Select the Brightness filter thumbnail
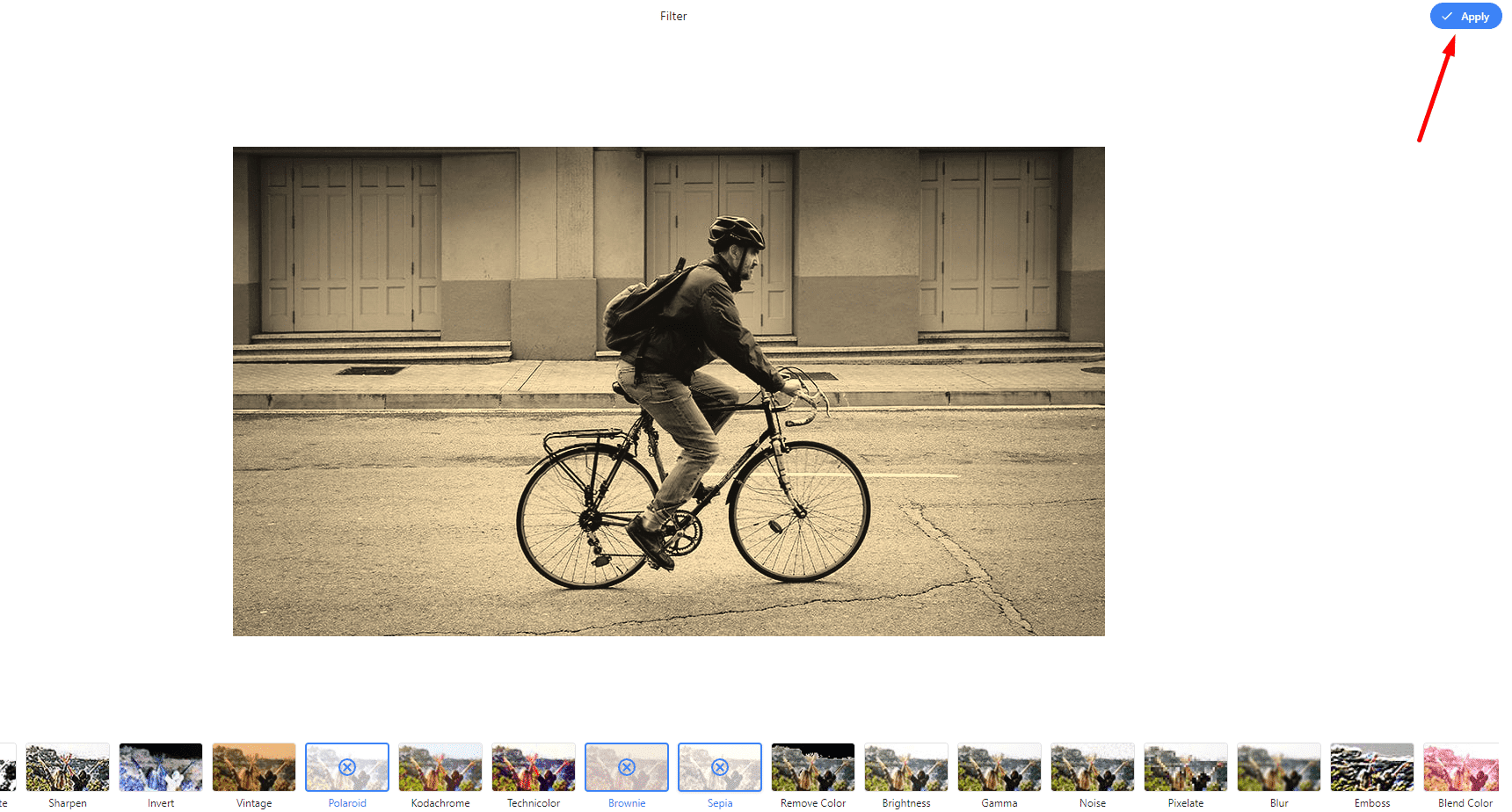This screenshot has width=1512, height=812. point(906,767)
